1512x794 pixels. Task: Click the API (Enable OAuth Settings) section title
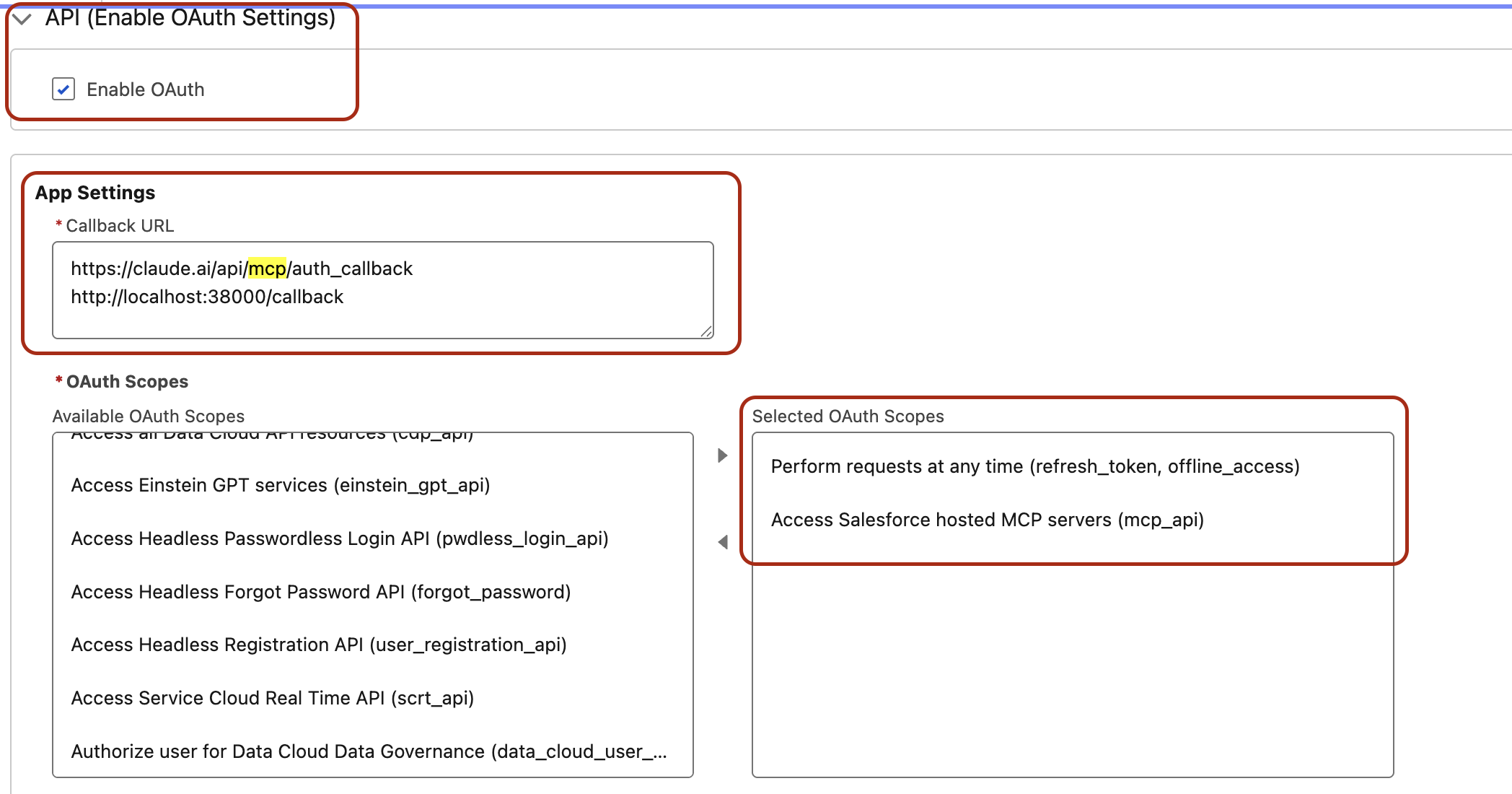pos(190,17)
